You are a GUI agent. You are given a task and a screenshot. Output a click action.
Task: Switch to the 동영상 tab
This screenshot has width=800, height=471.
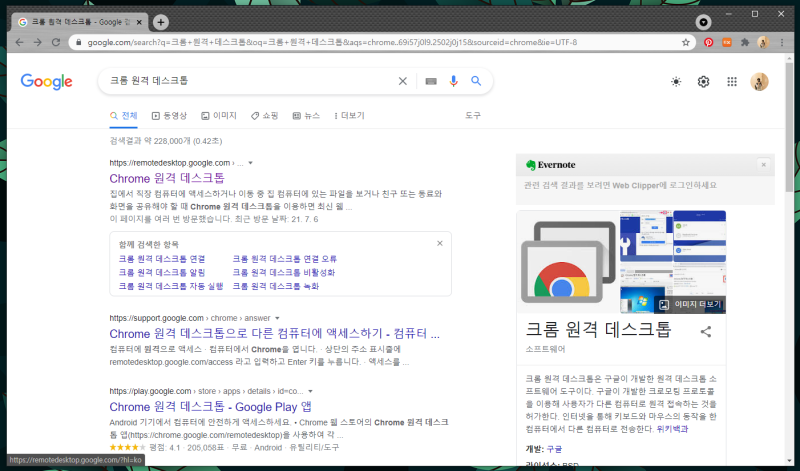169,116
